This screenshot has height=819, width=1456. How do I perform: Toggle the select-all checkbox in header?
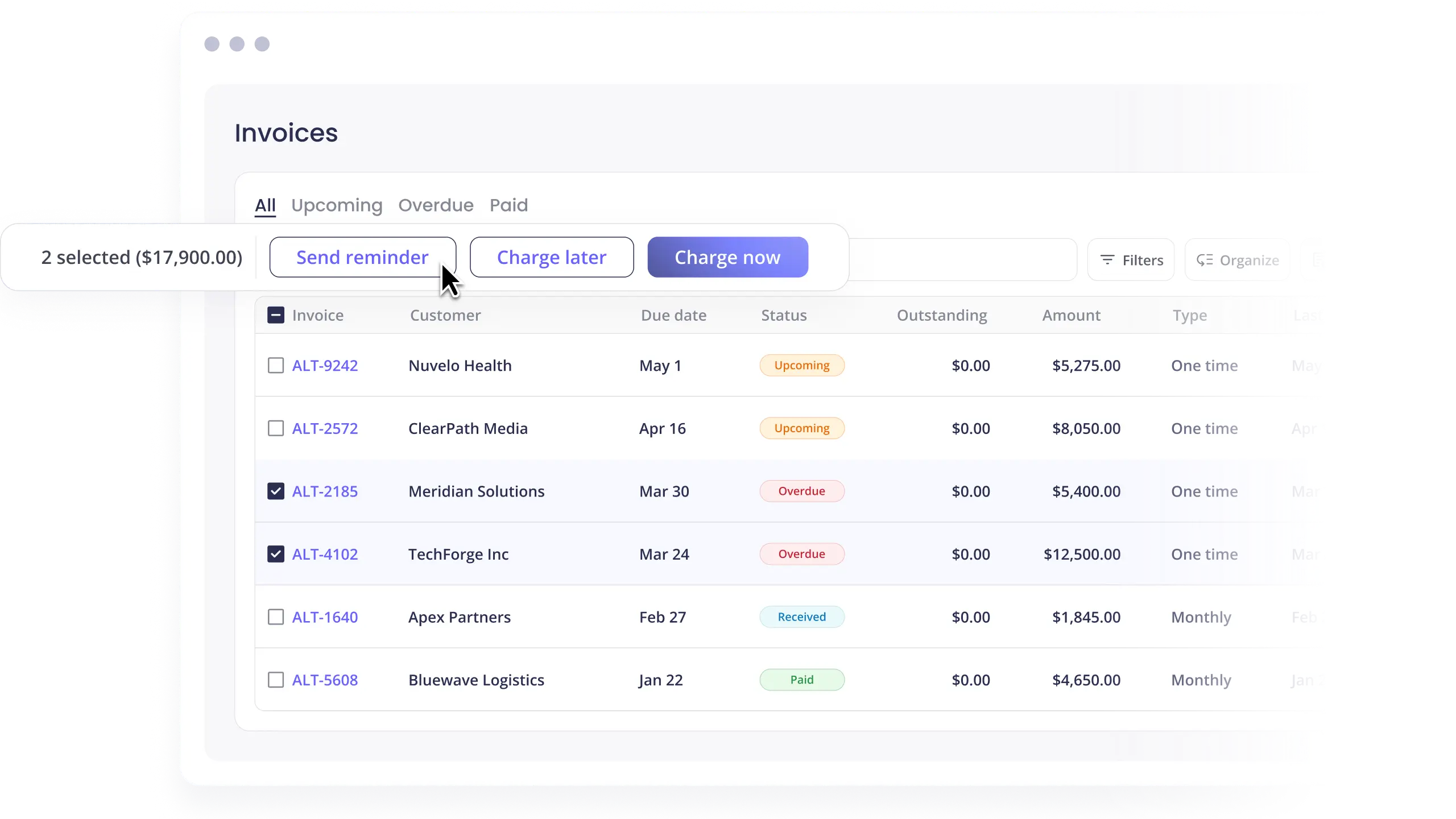tap(276, 315)
